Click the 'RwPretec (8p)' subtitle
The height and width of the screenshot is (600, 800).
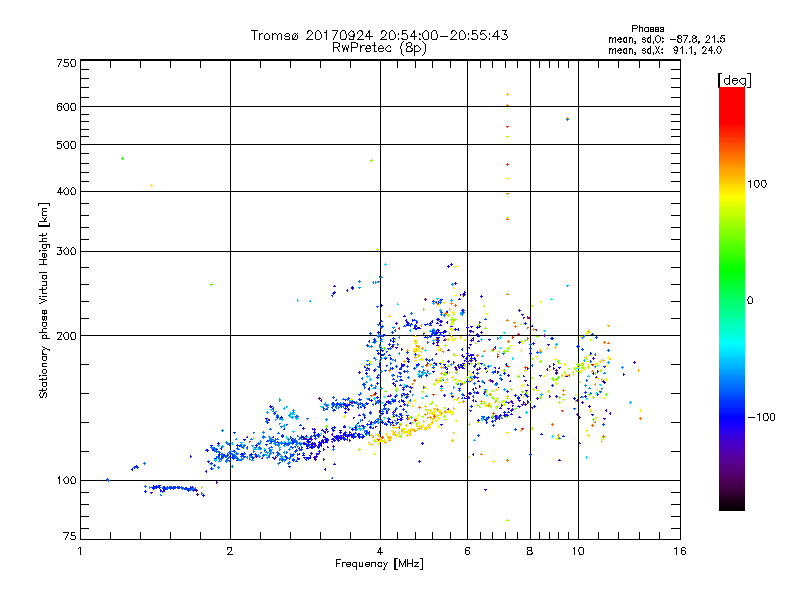tap(379, 48)
